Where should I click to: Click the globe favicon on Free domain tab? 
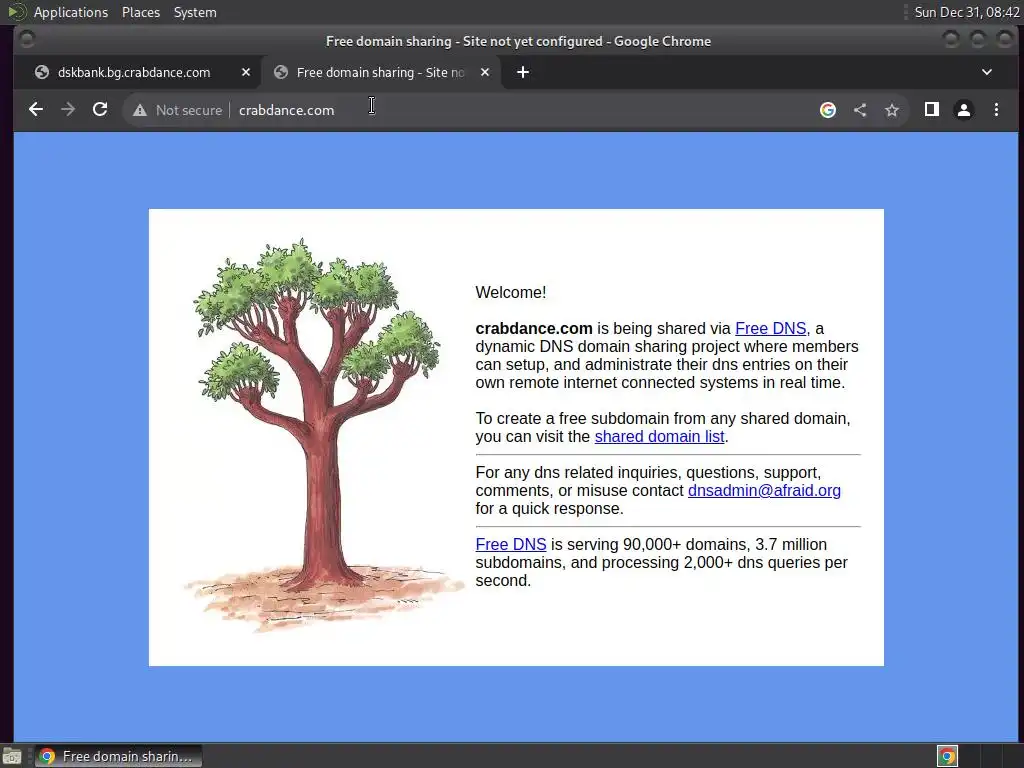coord(281,72)
